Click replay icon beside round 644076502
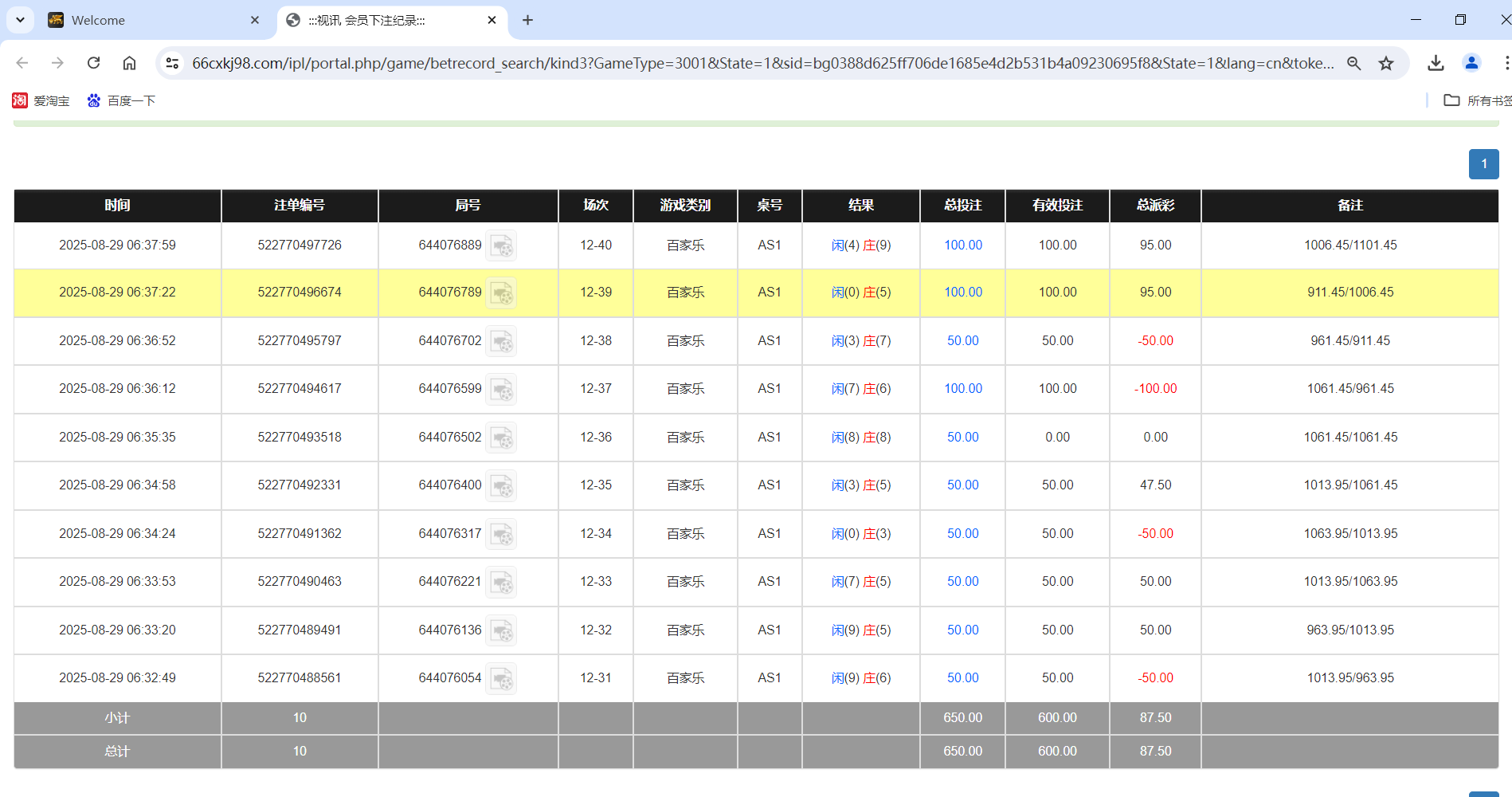This screenshot has width=1512, height=797. 501,438
